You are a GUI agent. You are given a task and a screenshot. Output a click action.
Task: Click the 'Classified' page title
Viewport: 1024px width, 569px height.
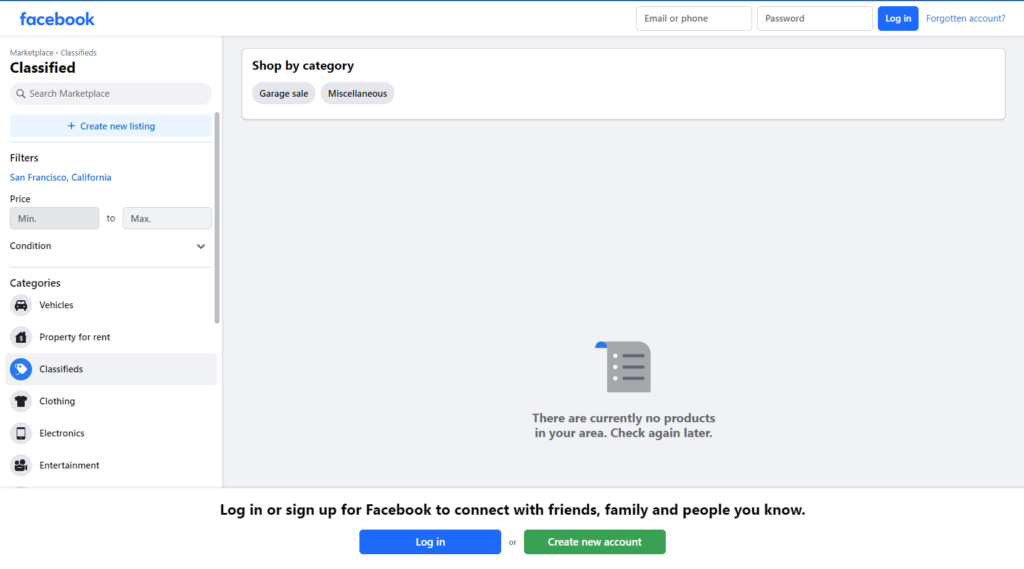coord(42,68)
